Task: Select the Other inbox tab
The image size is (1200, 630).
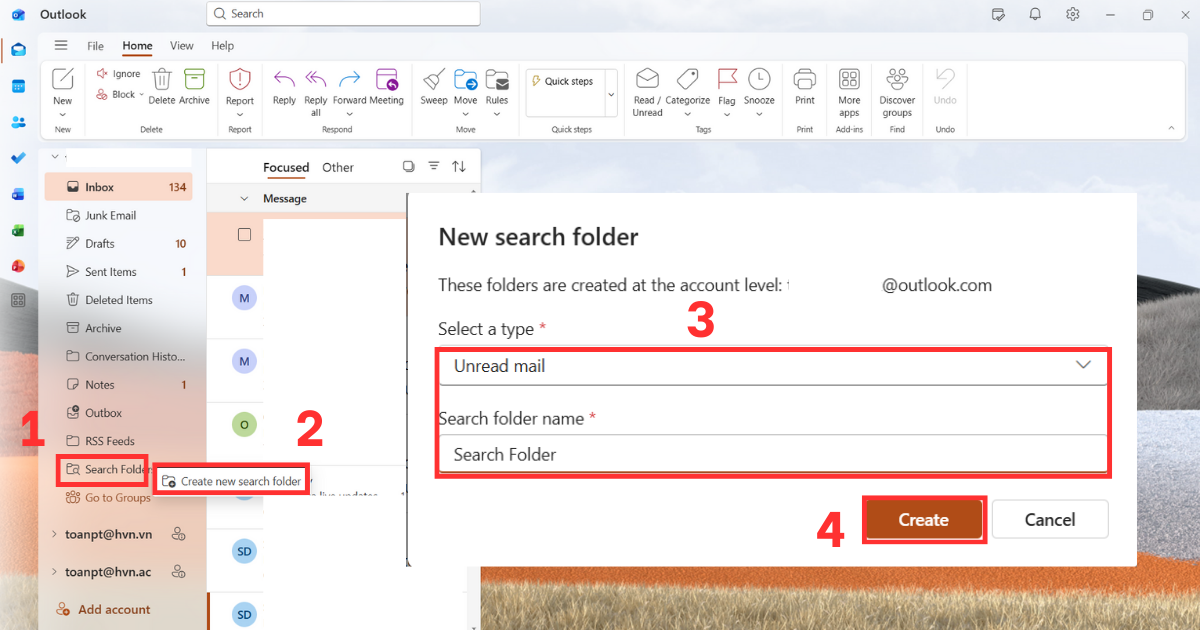Action: (337, 167)
